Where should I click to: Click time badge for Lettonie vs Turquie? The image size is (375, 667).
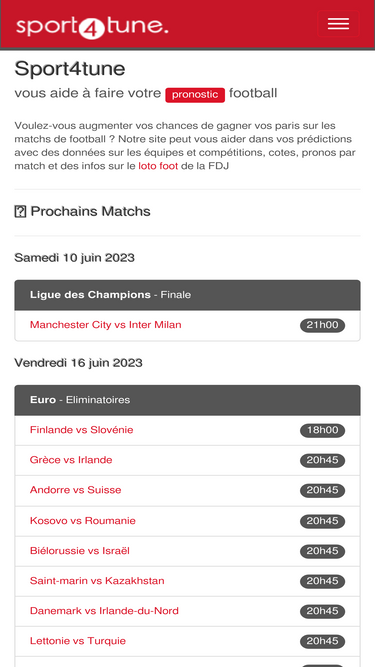[x=322, y=641]
